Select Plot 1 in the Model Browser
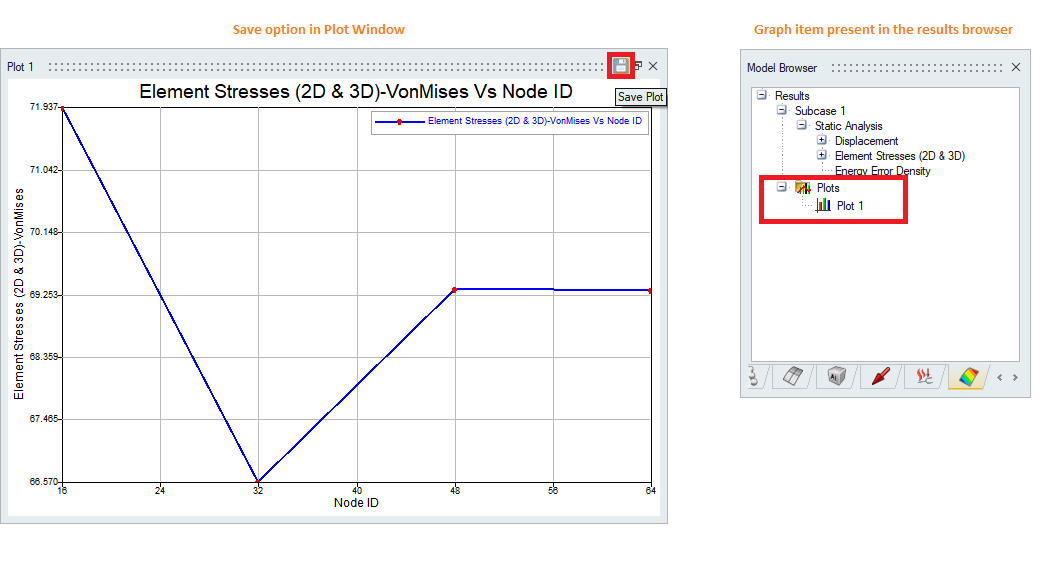Viewport: 1064px width, 571px height. click(x=850, y=206)
